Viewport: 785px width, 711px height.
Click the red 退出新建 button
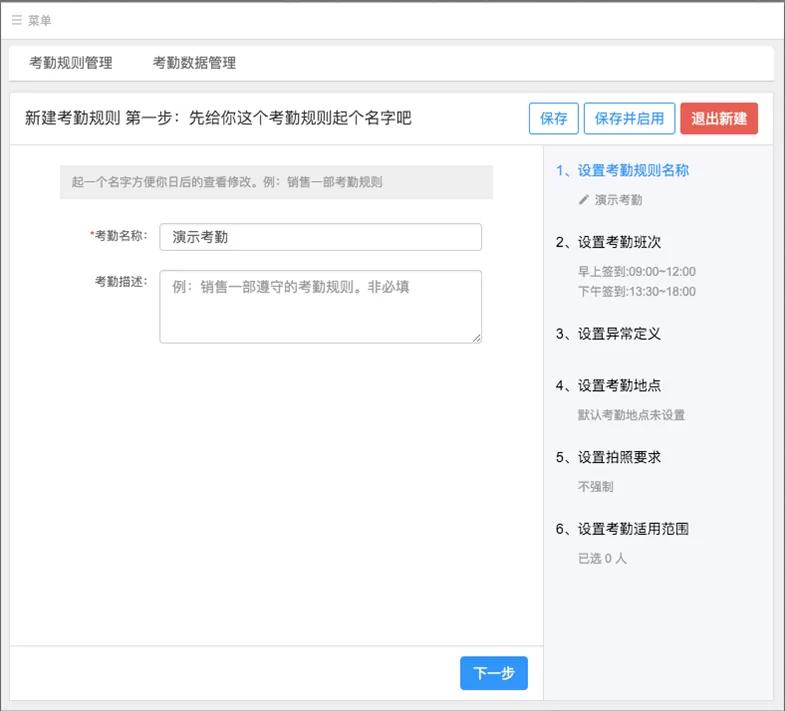coord(719,119)
